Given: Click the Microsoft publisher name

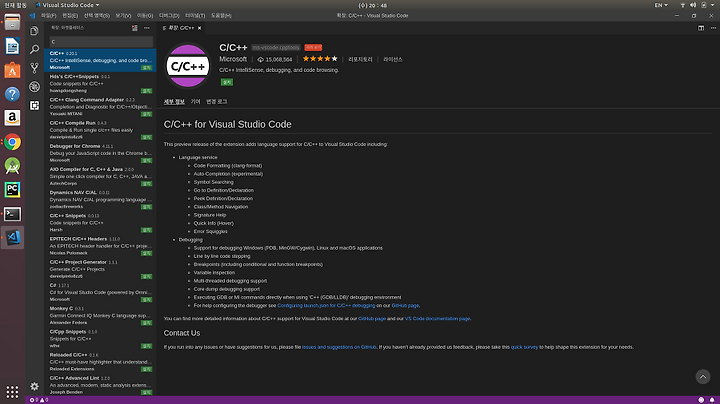Looking at the screenshot, I should pos(233,59).
